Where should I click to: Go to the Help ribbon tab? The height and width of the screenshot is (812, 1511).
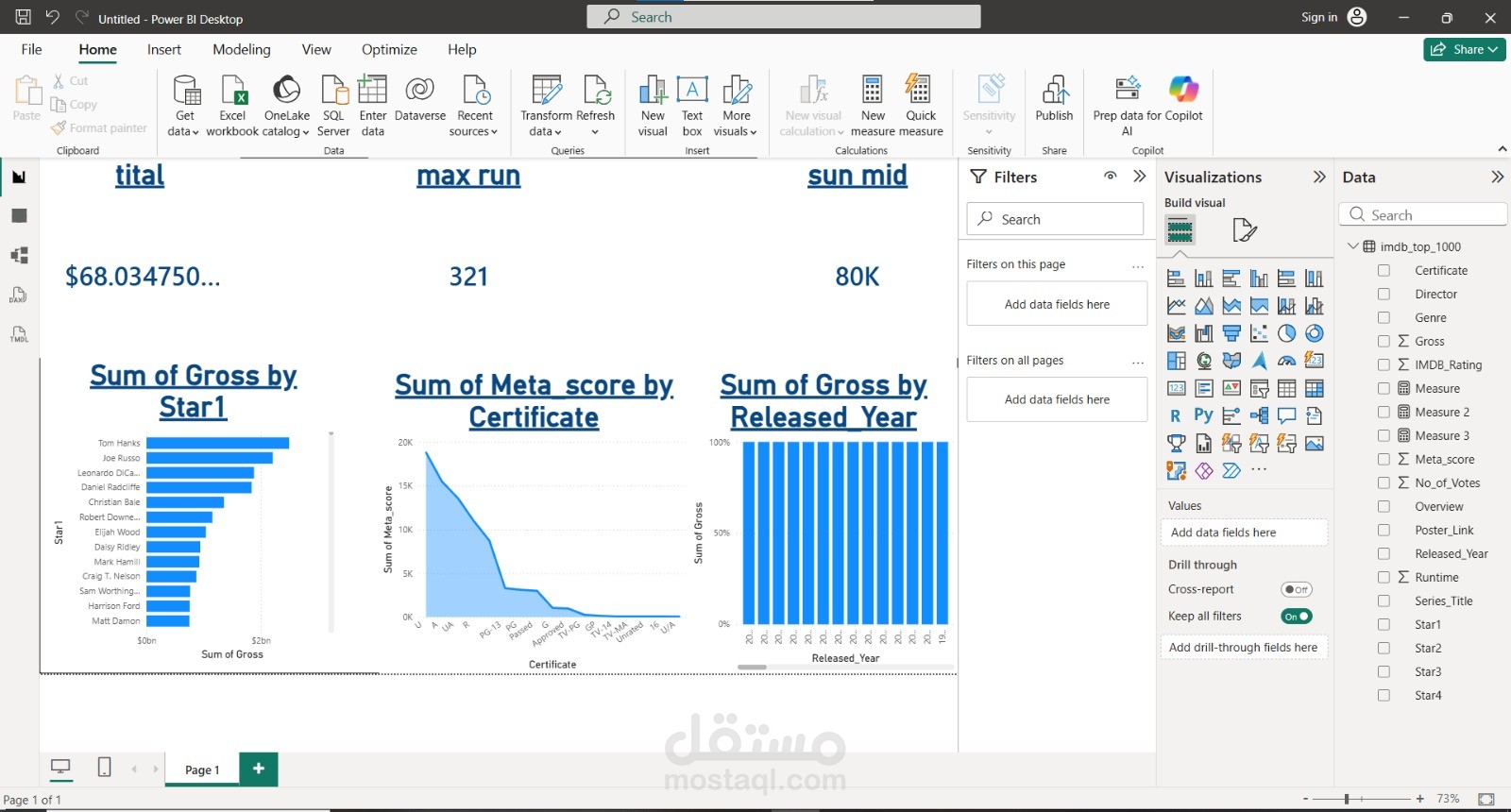pyautogui.click(x=462, y=49)
